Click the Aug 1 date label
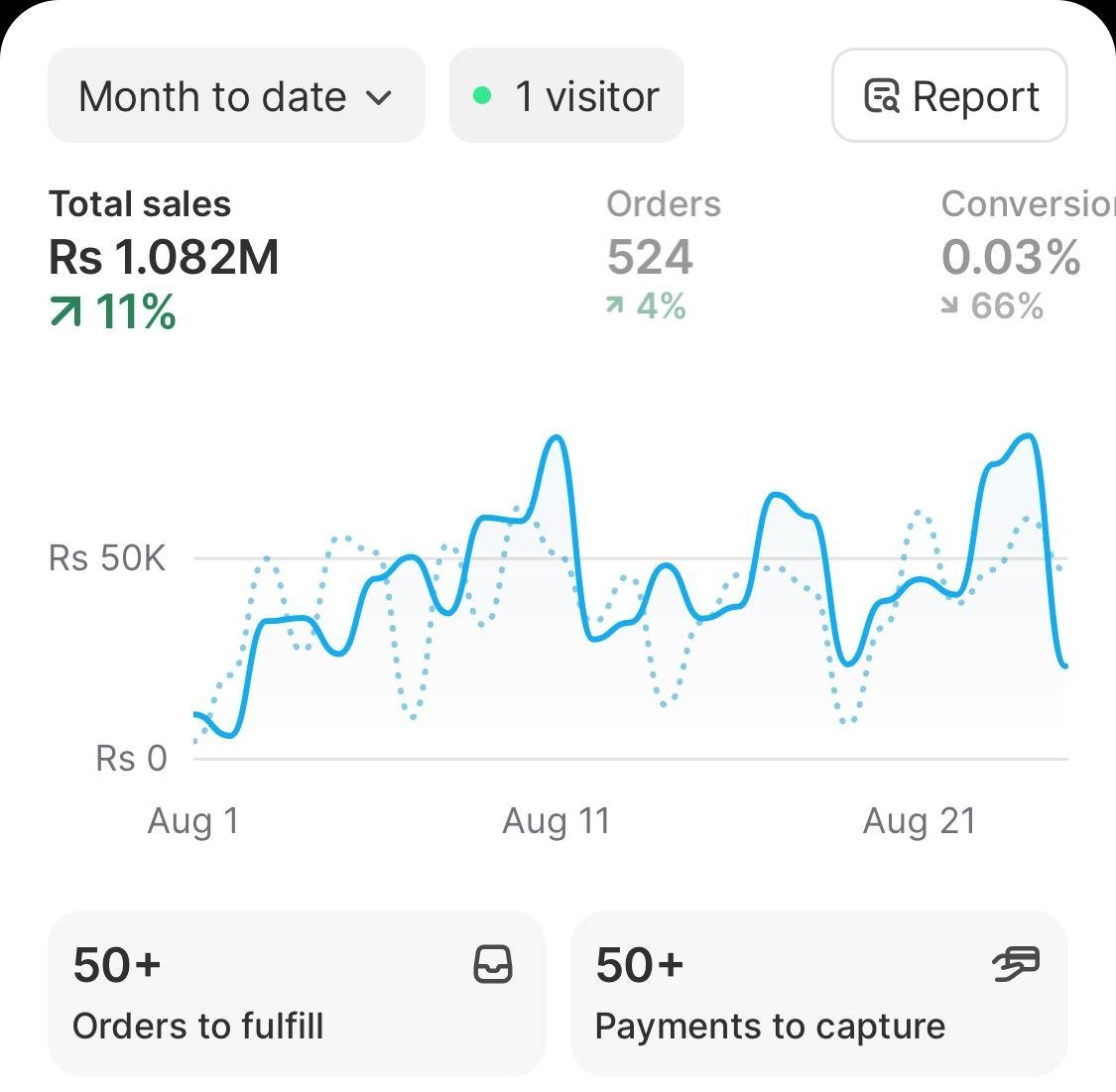Screen dimensions: 1116x1092 tap(192, 821)
